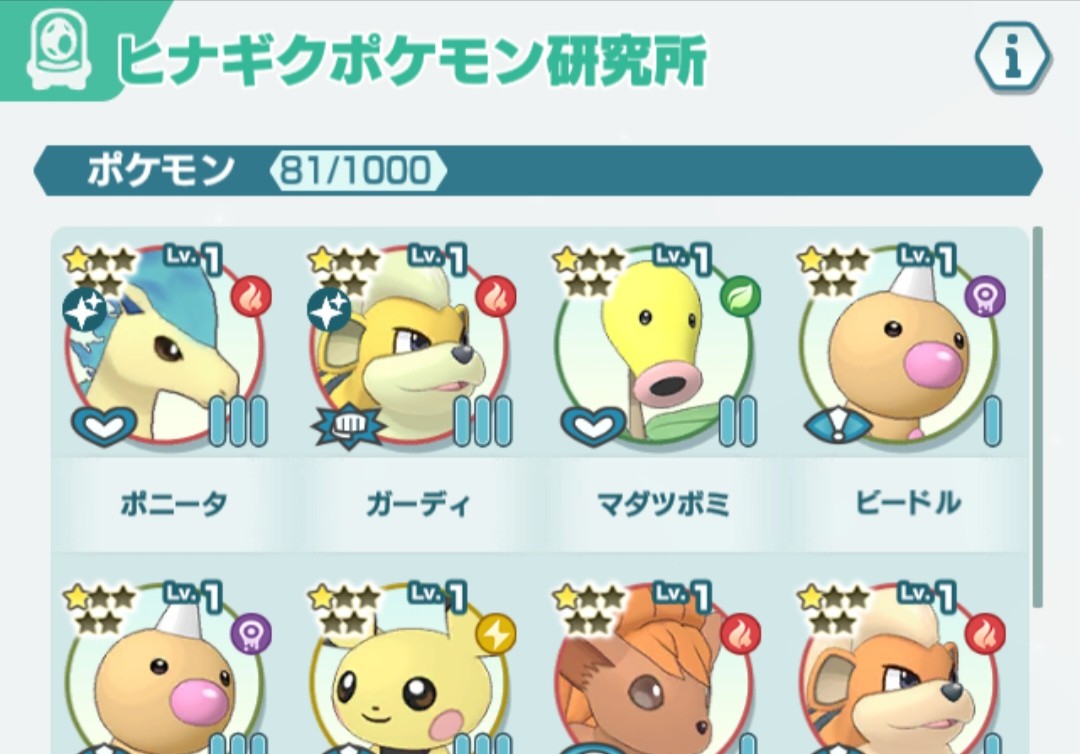The width and height of the screenshot is (1080, 754).
Task: Click the ビードル name label
Action: coord(908,503)
